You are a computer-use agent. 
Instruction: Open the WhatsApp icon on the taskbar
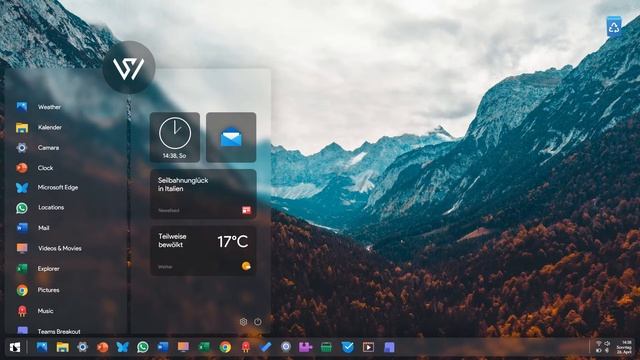(x=143, y=347)
